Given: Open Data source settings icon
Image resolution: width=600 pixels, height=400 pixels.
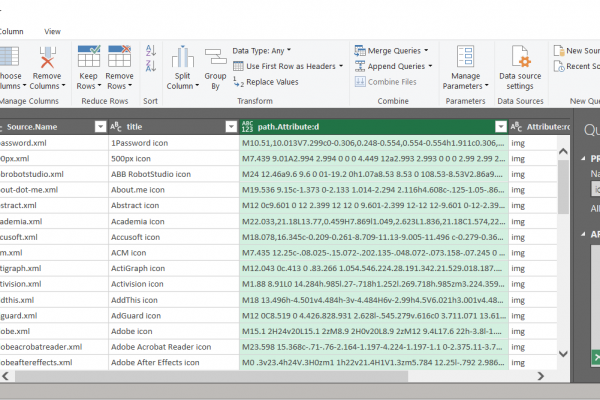Looking at the screenshot, I should pos(521,57).
